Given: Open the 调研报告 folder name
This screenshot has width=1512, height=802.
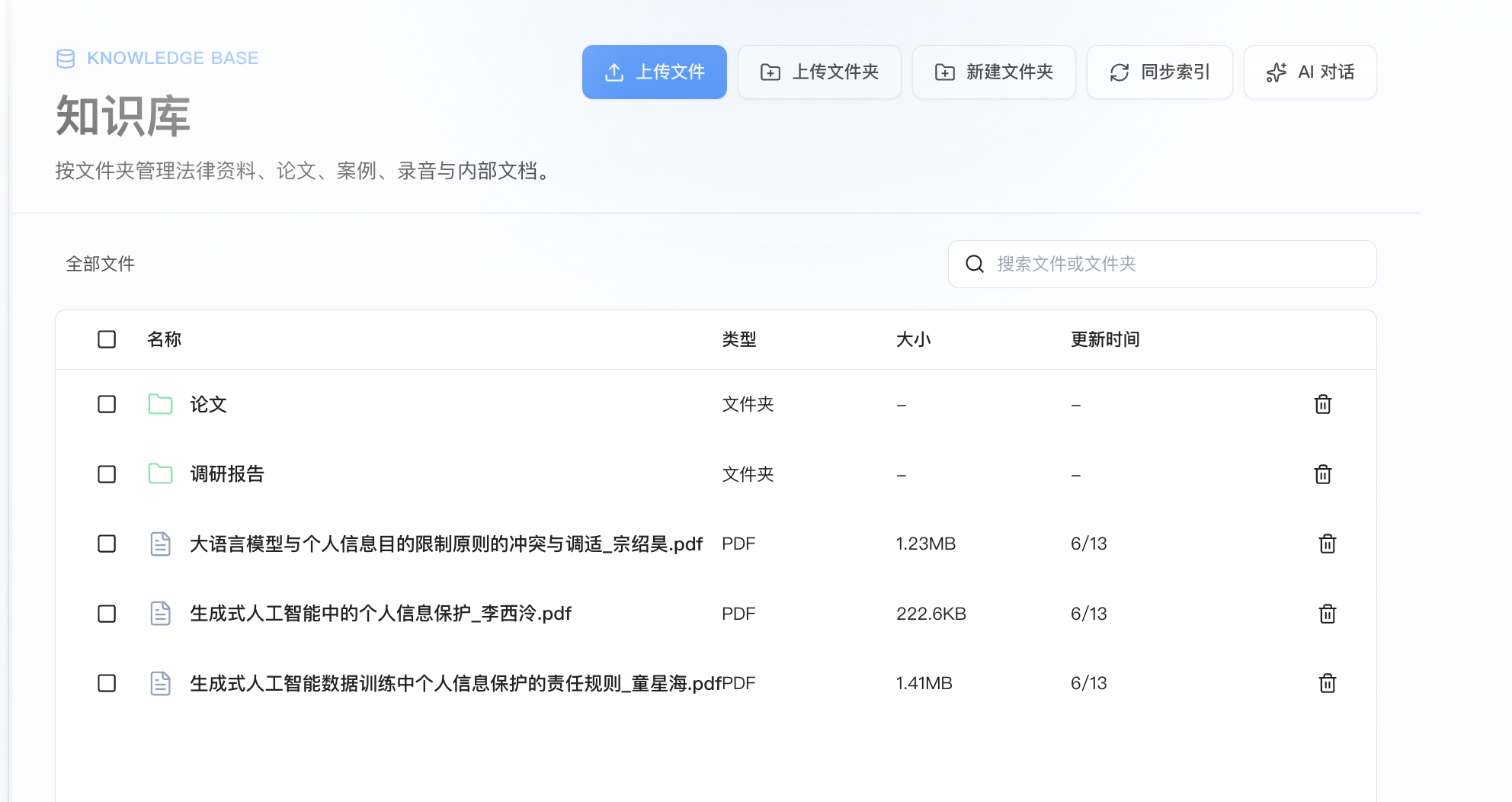Looking at the screenshot, I should pos(227,474).
